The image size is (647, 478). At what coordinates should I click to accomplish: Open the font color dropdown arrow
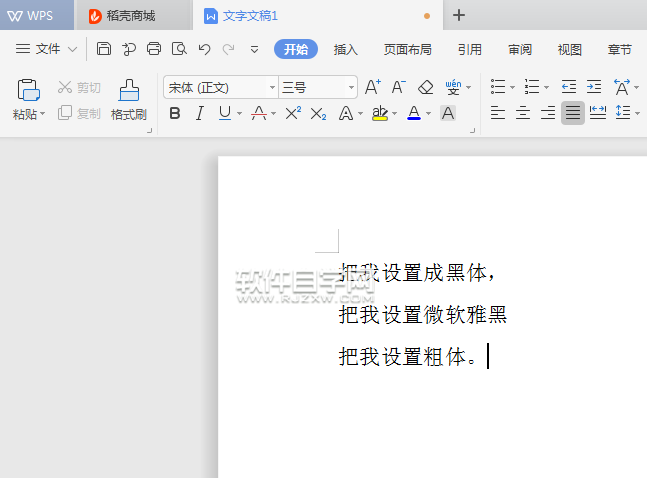coord(428,114)
